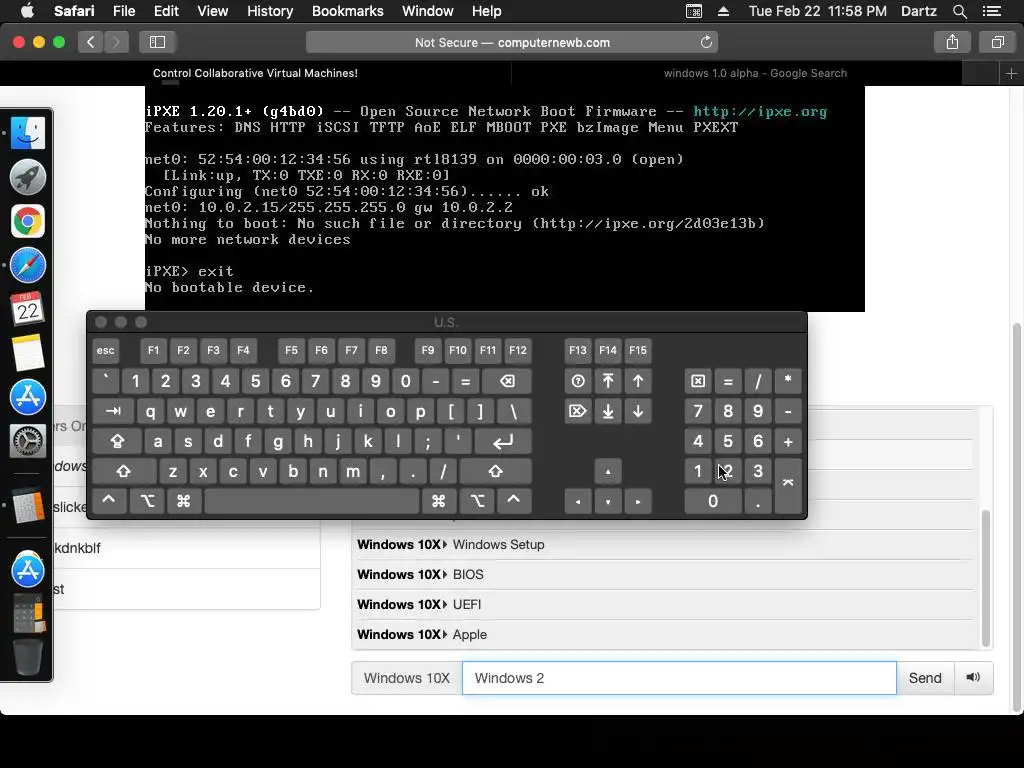Open the Safari File menu

coord(123,11)
